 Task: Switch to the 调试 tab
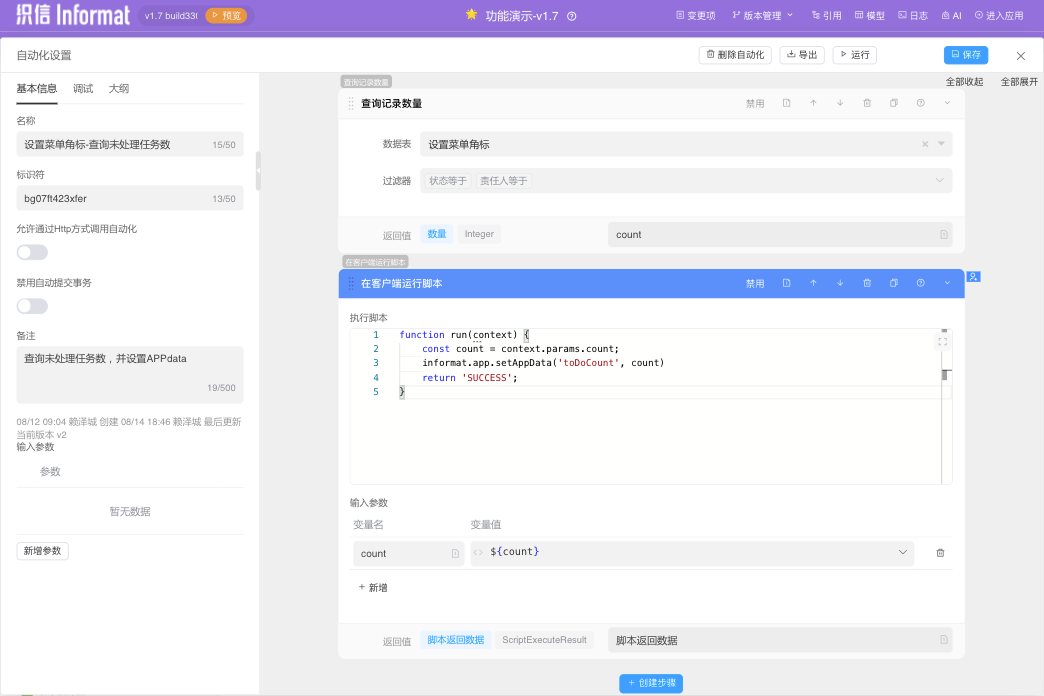[x=83, y=89]
